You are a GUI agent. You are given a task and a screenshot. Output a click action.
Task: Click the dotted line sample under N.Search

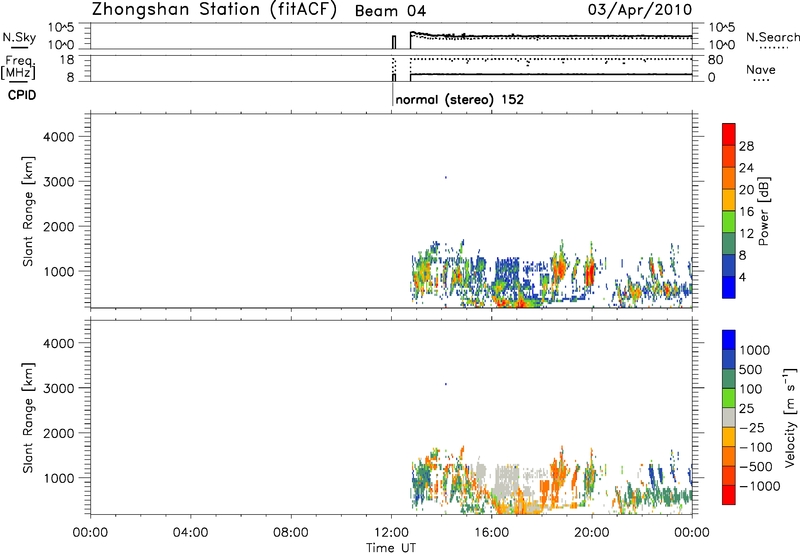point(773,47)
